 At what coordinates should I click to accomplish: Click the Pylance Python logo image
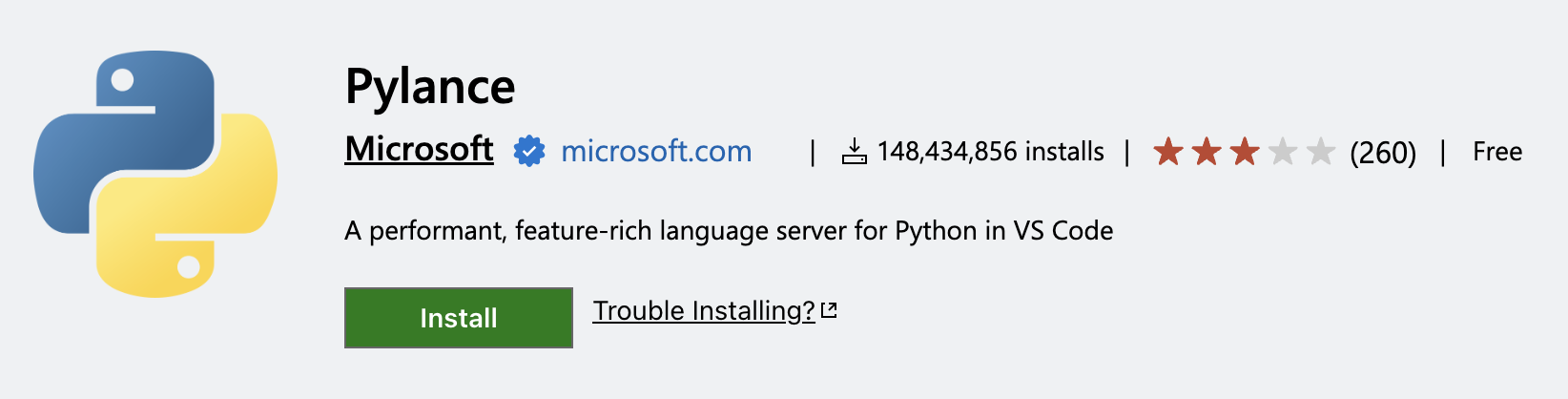(155, 174)
